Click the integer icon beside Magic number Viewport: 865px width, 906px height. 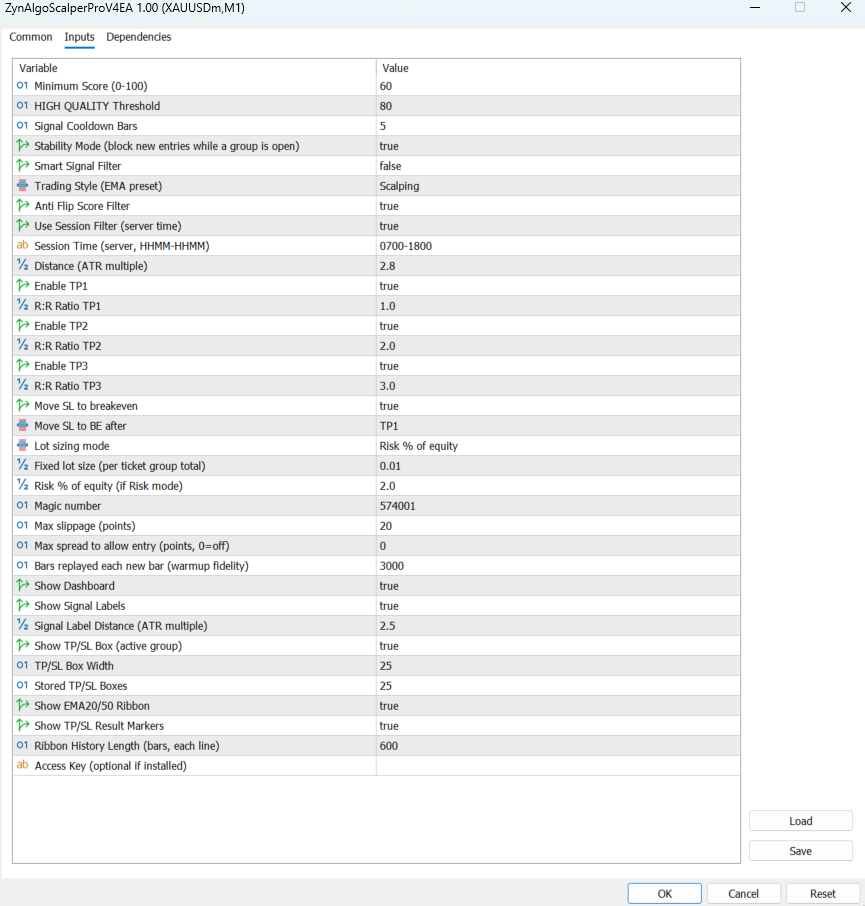tap(23, 506)
